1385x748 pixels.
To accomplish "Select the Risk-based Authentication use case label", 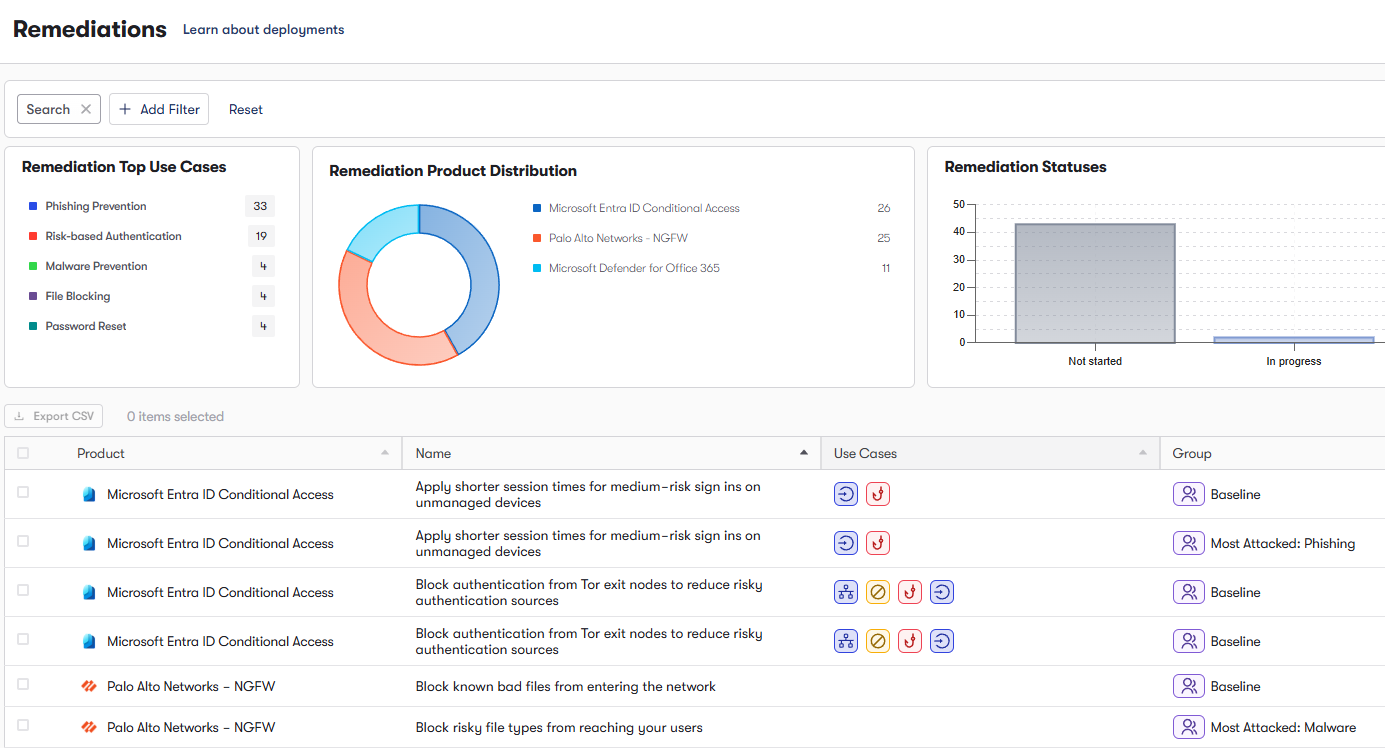I will (x=114, y=236).
